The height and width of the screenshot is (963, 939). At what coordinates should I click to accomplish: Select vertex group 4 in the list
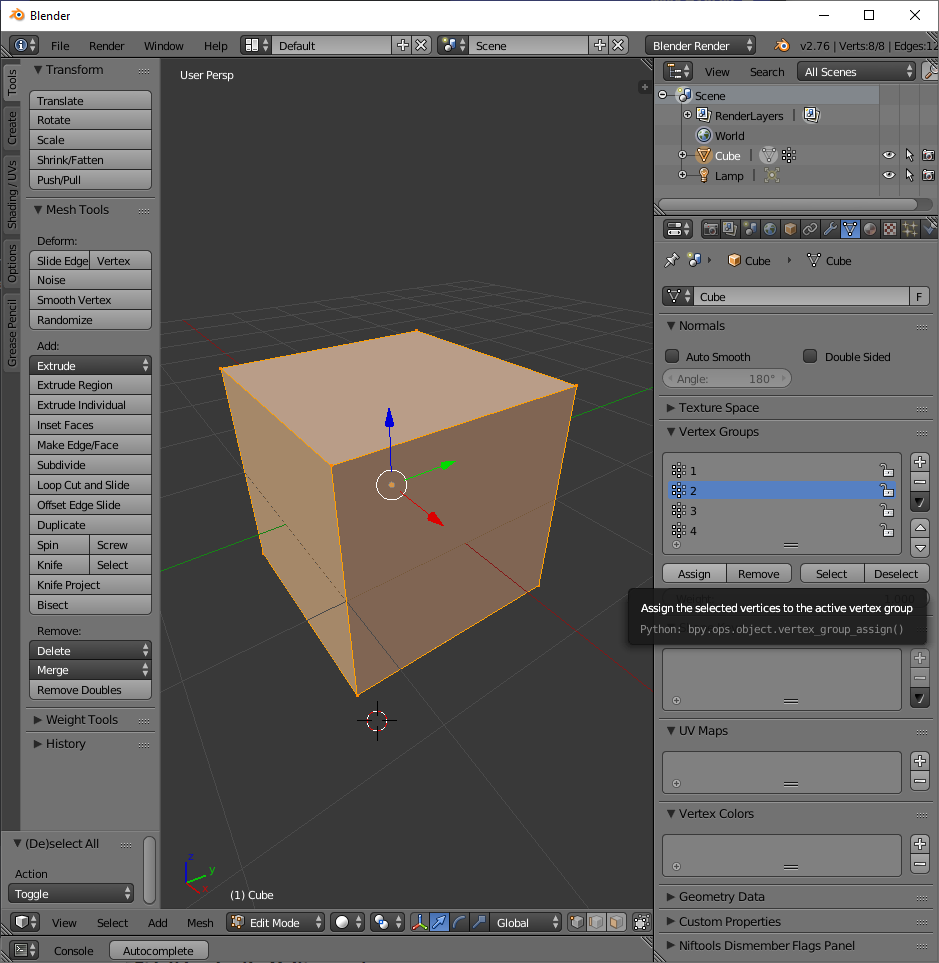point(781,531)
